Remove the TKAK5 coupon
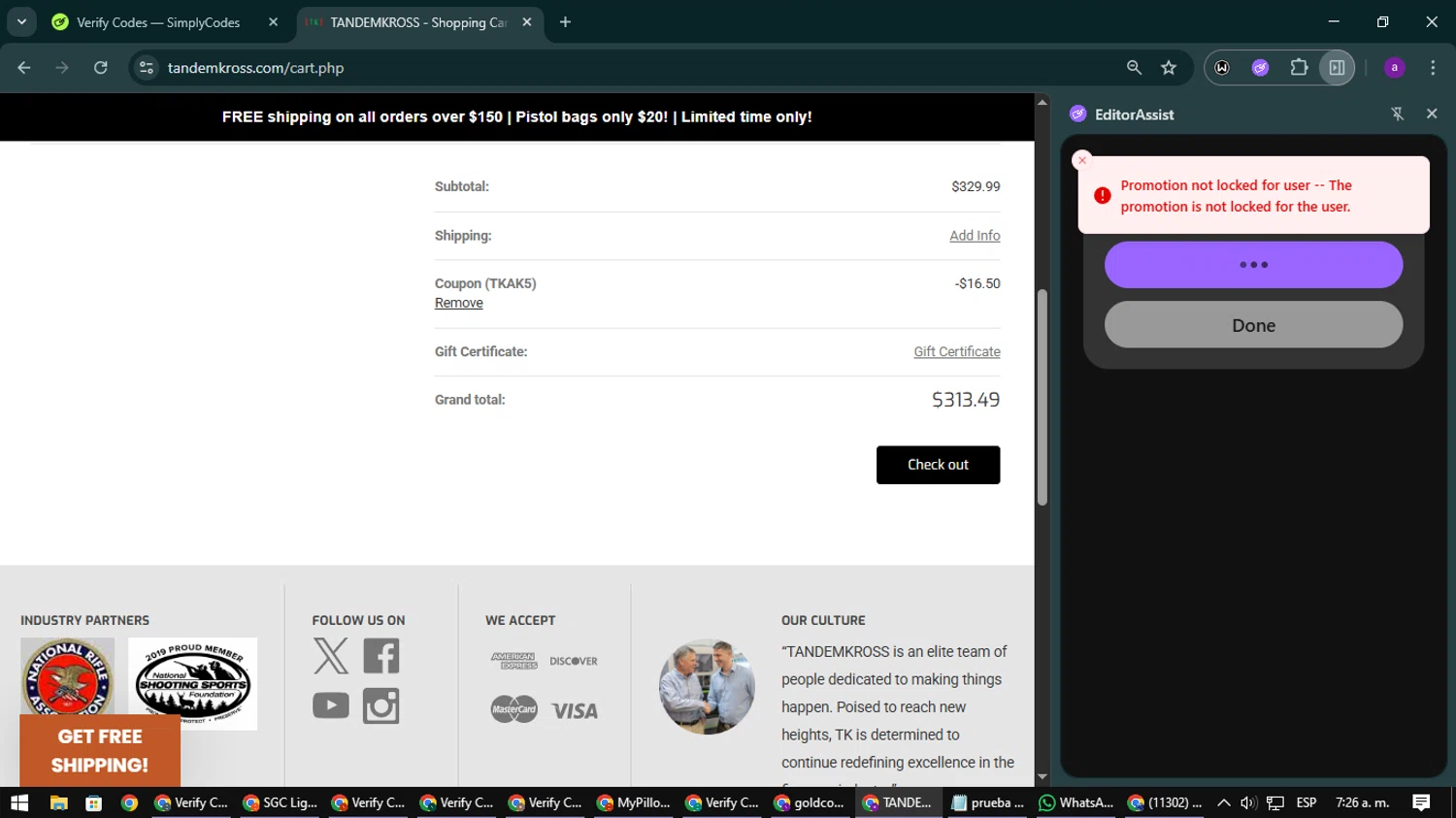 pos(458,303)
